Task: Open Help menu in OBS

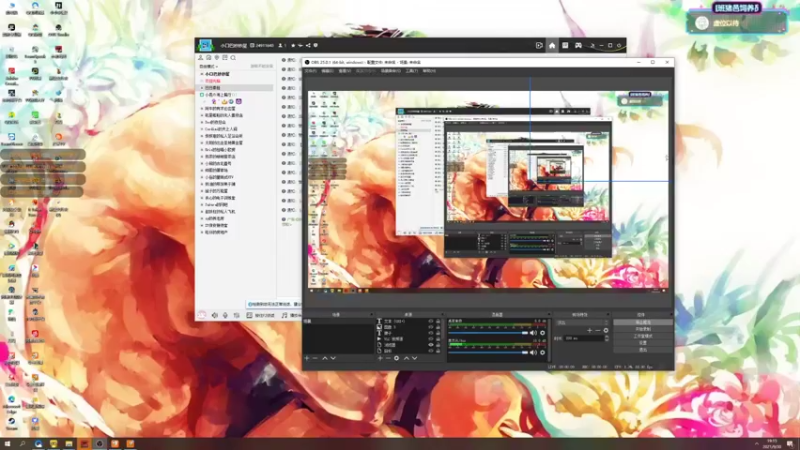Action: click(x=429, y=71)
